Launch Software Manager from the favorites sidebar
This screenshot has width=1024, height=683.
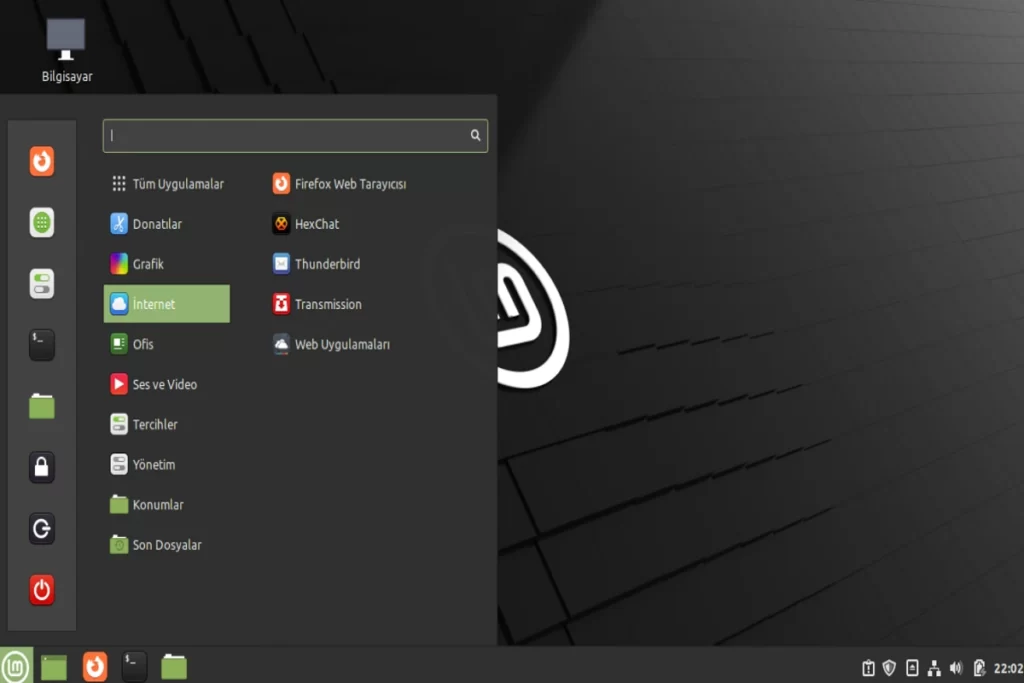coord(41,223)
